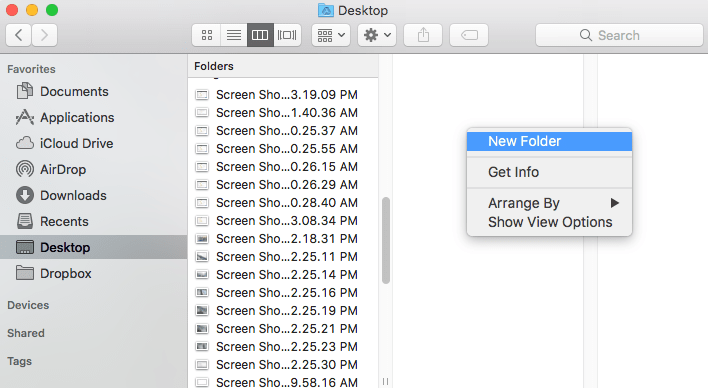The width and height of the screenshot is (708, 388).
Task: Choose Show View Options
Action: [x=550, y=222]
